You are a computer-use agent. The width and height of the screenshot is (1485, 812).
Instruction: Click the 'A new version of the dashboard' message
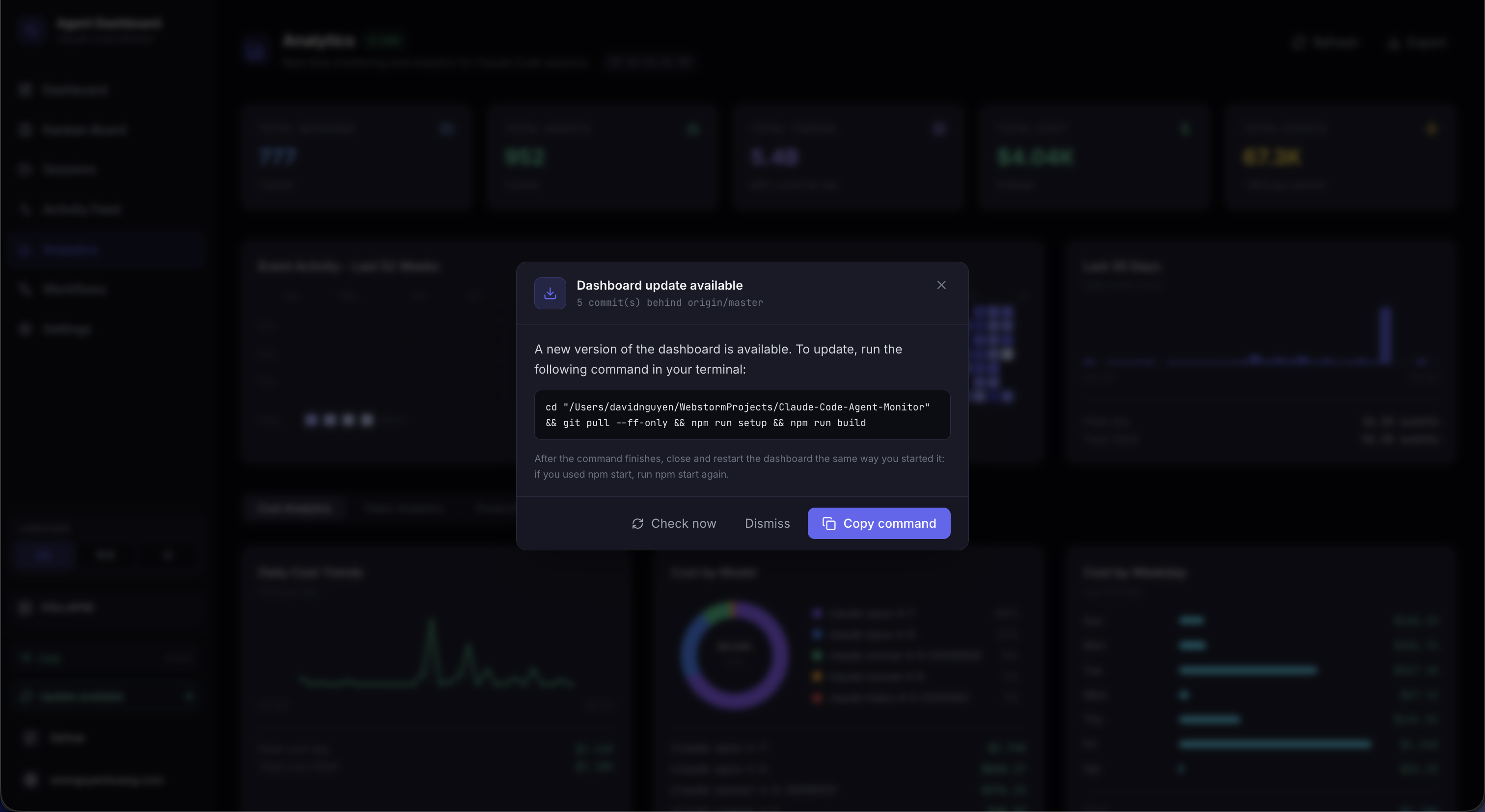[x=718, y=359]
